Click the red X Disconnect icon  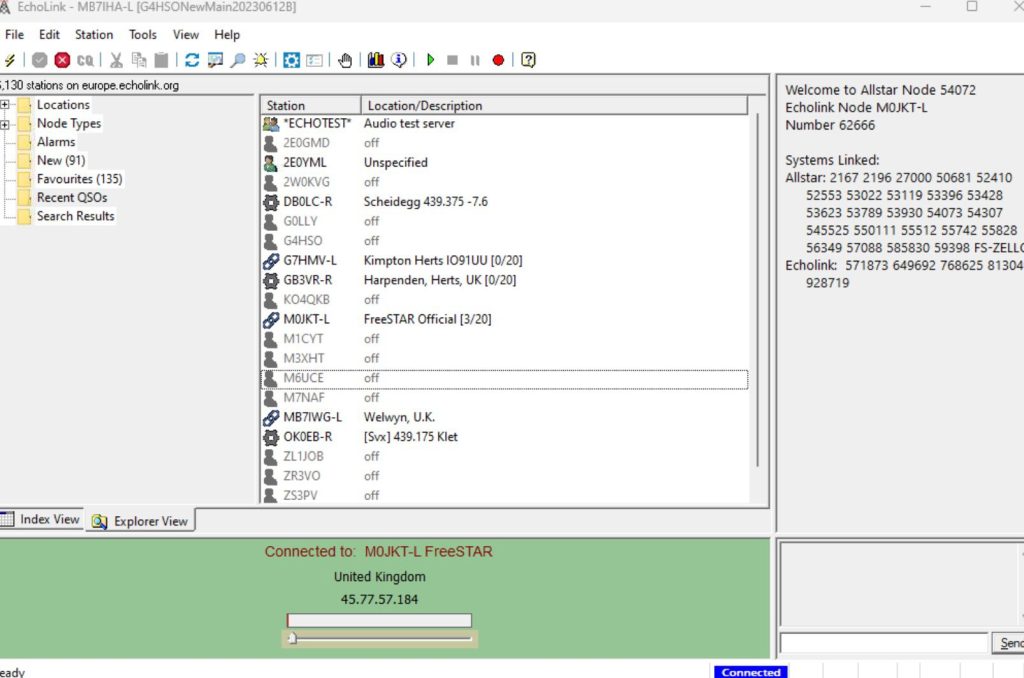(x=62, y=60)
